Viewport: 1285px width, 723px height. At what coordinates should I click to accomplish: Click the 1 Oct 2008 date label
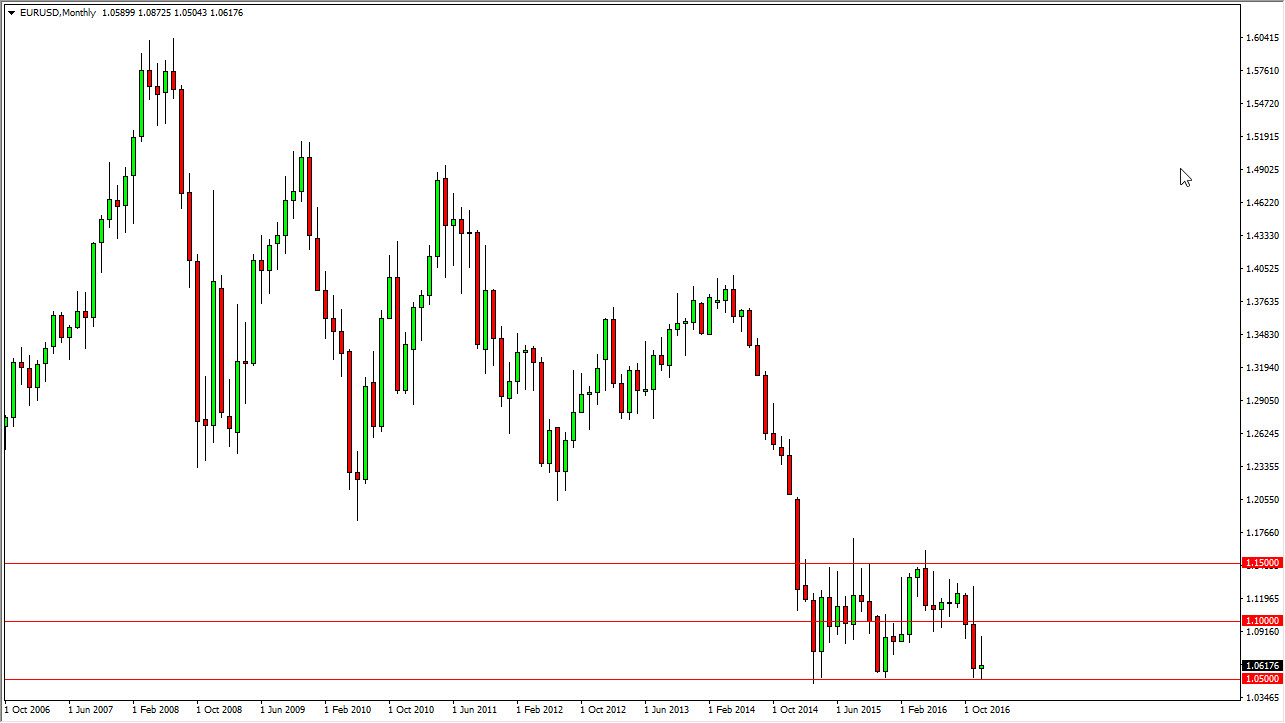tap(219, 710)
